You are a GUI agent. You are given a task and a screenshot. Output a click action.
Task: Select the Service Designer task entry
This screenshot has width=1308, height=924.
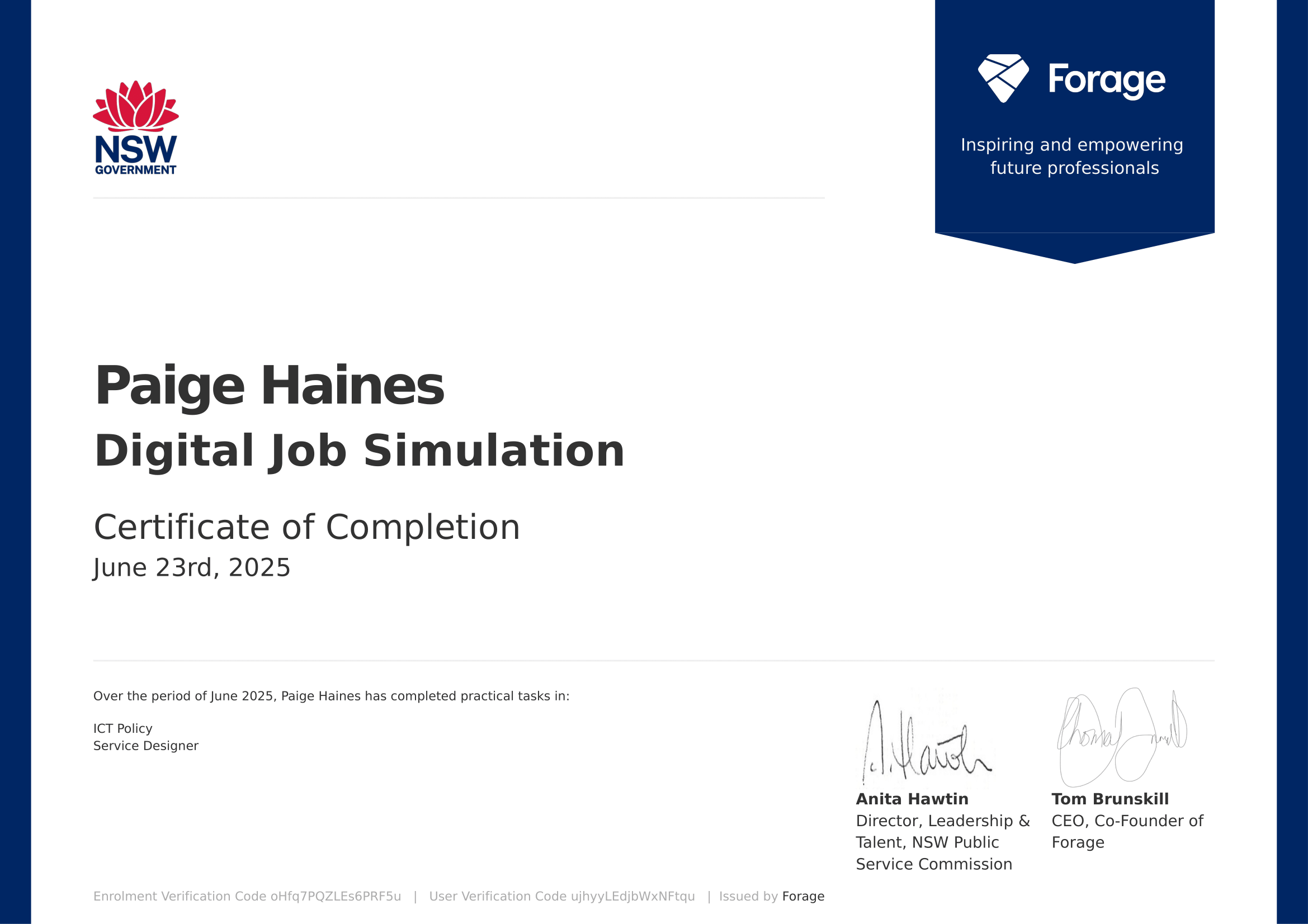pyautogui.click(x=145, y=746)
